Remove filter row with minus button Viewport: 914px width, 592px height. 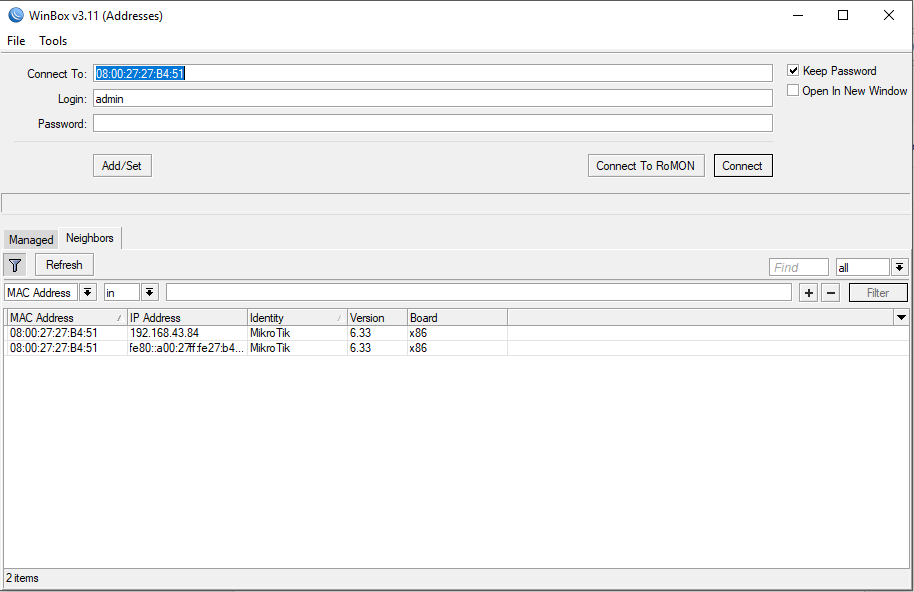click(831, 293)
